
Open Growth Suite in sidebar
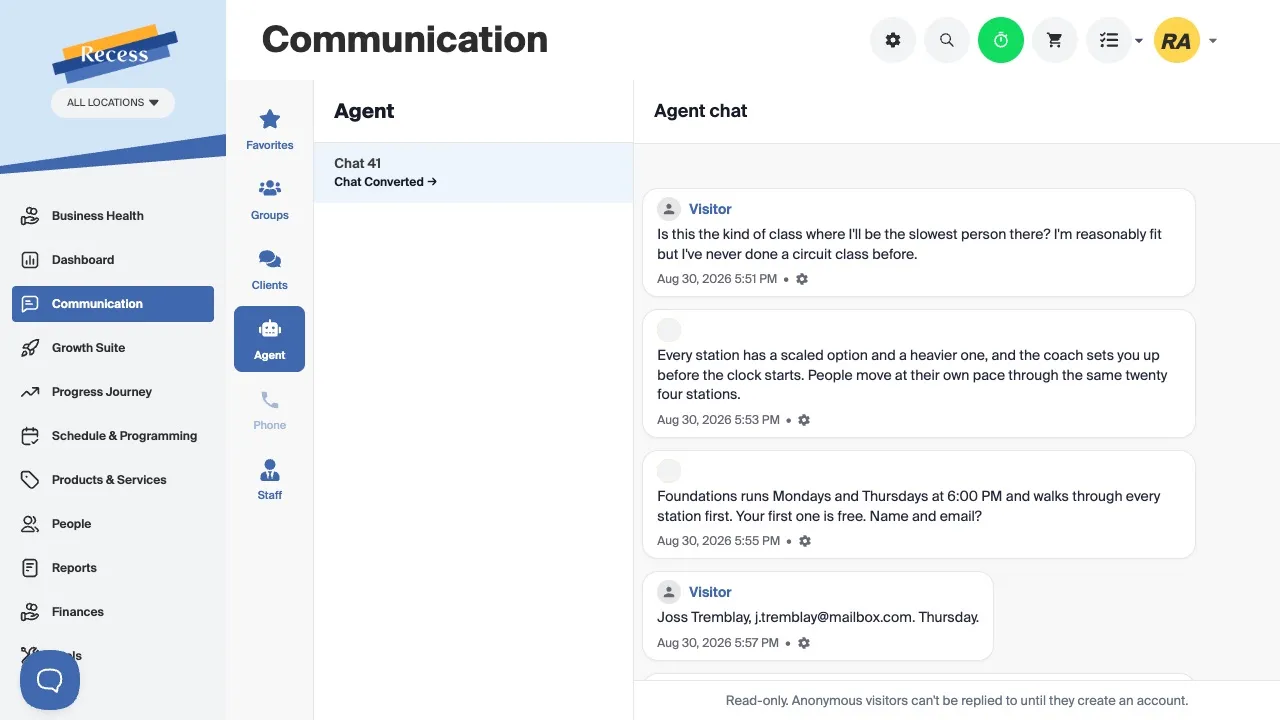click(113, 348)
